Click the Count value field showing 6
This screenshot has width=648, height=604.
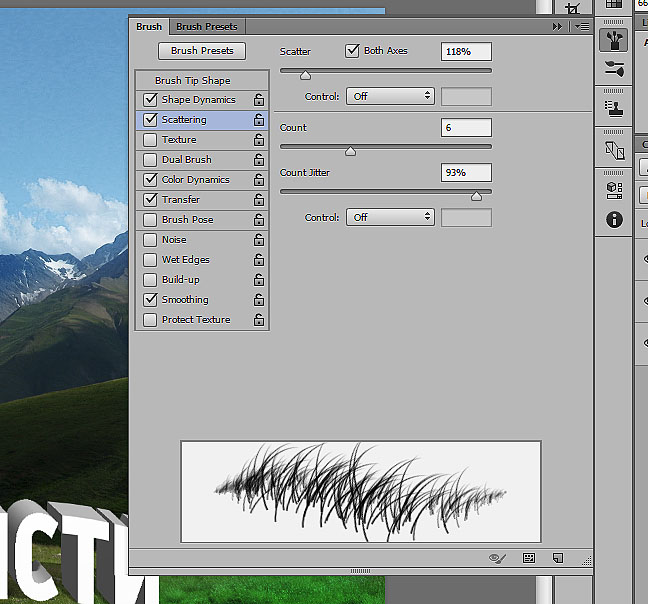466,128
